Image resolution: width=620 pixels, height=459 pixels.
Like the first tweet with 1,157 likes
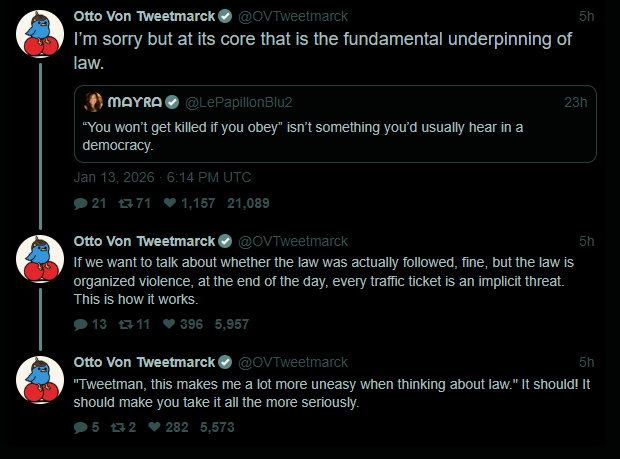tap(170, 204)
